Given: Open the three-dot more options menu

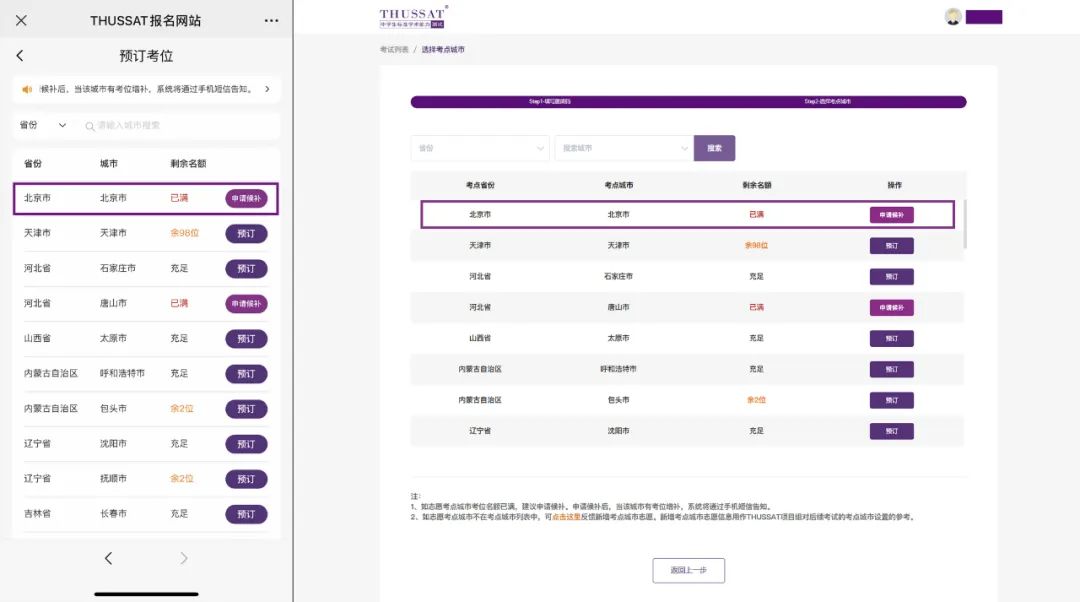Looking at the screenshot, I should [271, 20].
